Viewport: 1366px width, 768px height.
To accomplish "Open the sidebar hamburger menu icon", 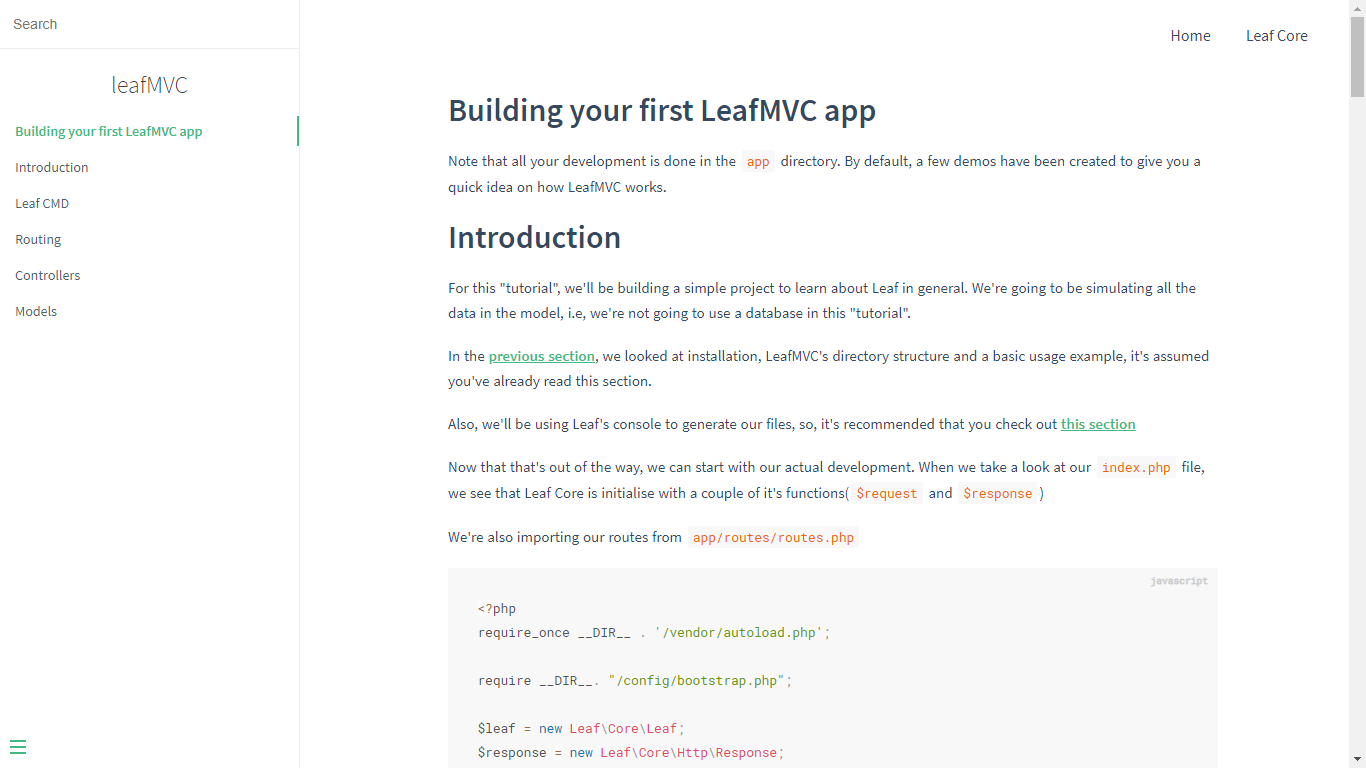I will tap(18, 747).
